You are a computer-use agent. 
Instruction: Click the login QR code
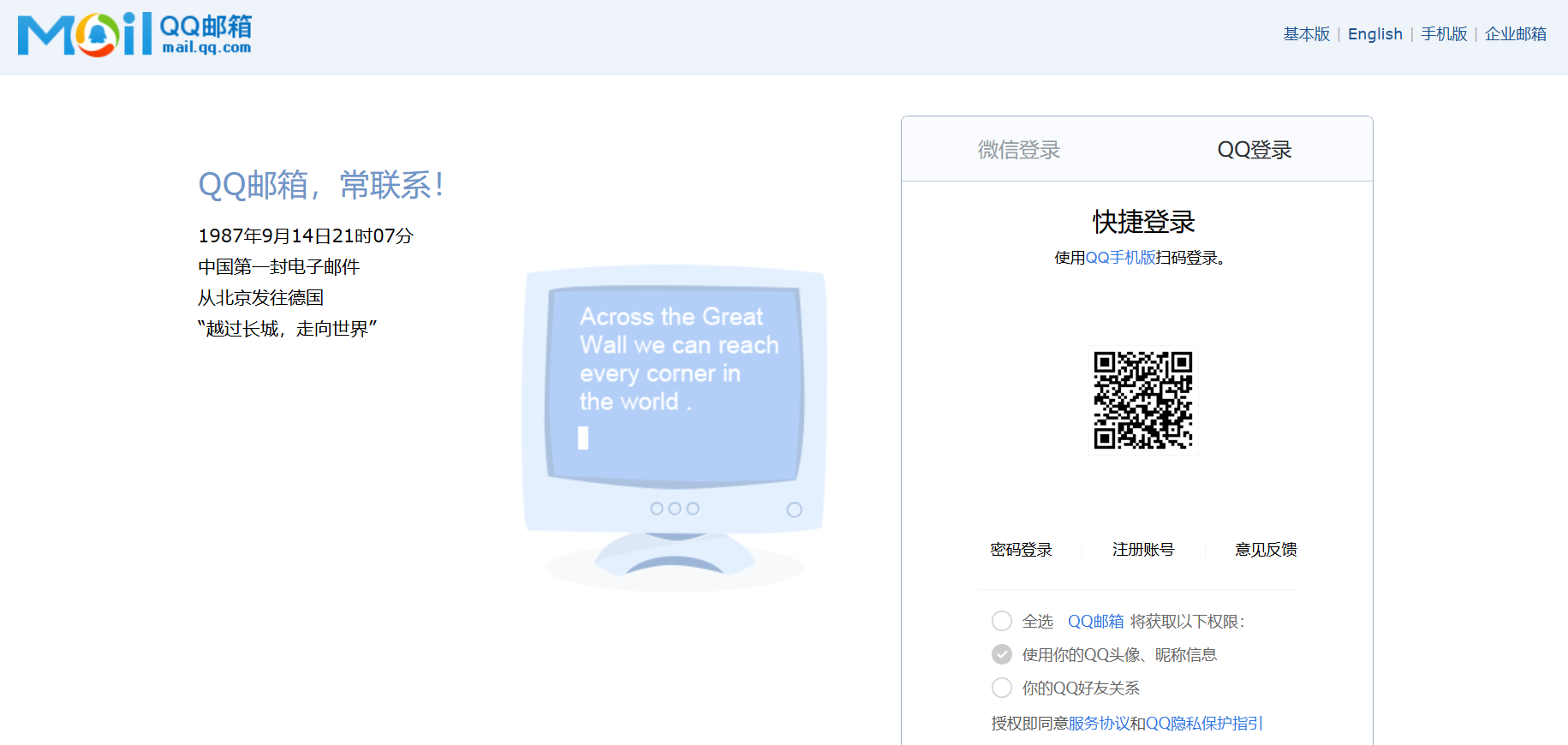coord(1143,400)
